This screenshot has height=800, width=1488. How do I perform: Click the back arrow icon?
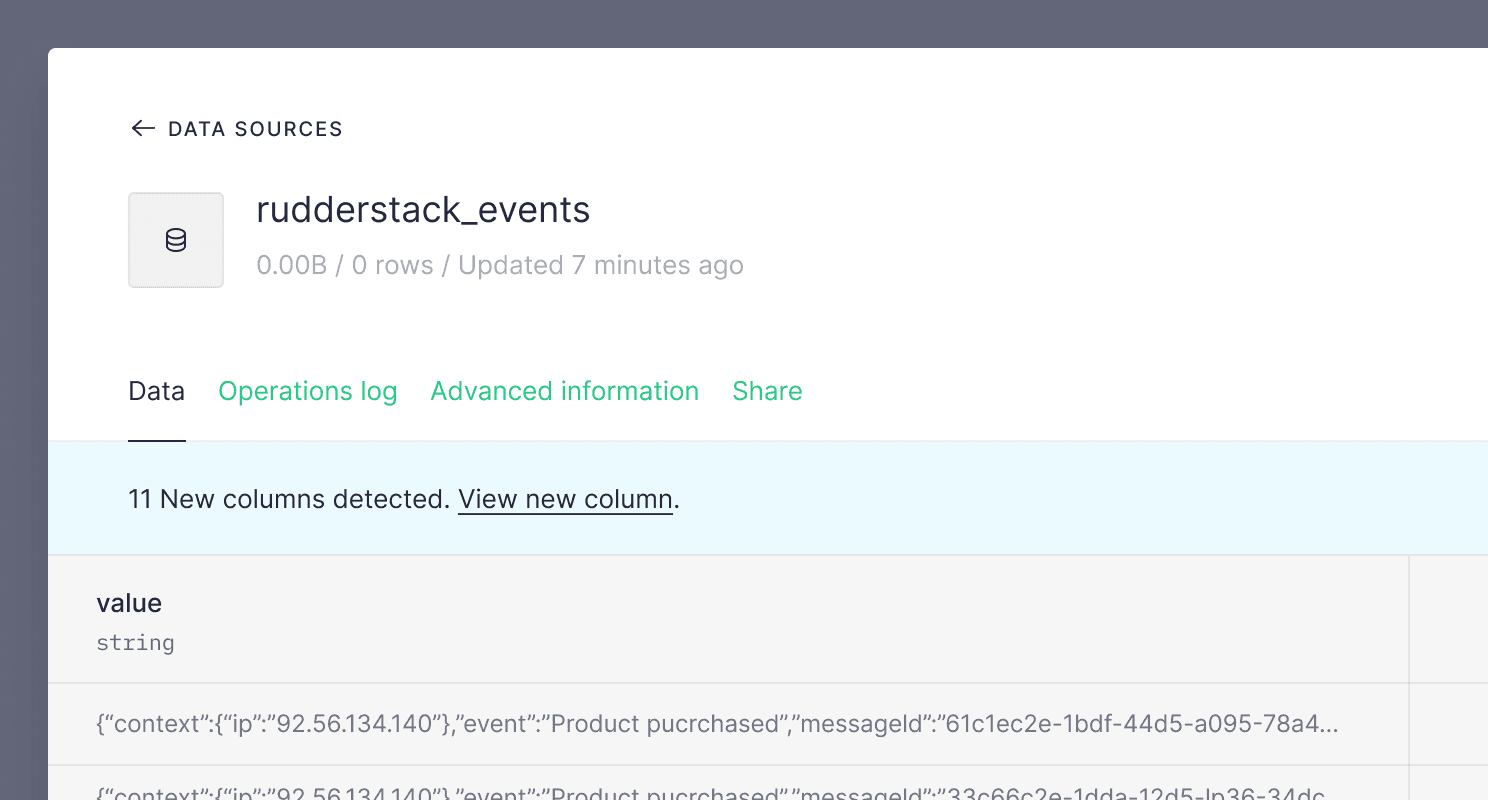pyautogui.click(x=143, y=129)
